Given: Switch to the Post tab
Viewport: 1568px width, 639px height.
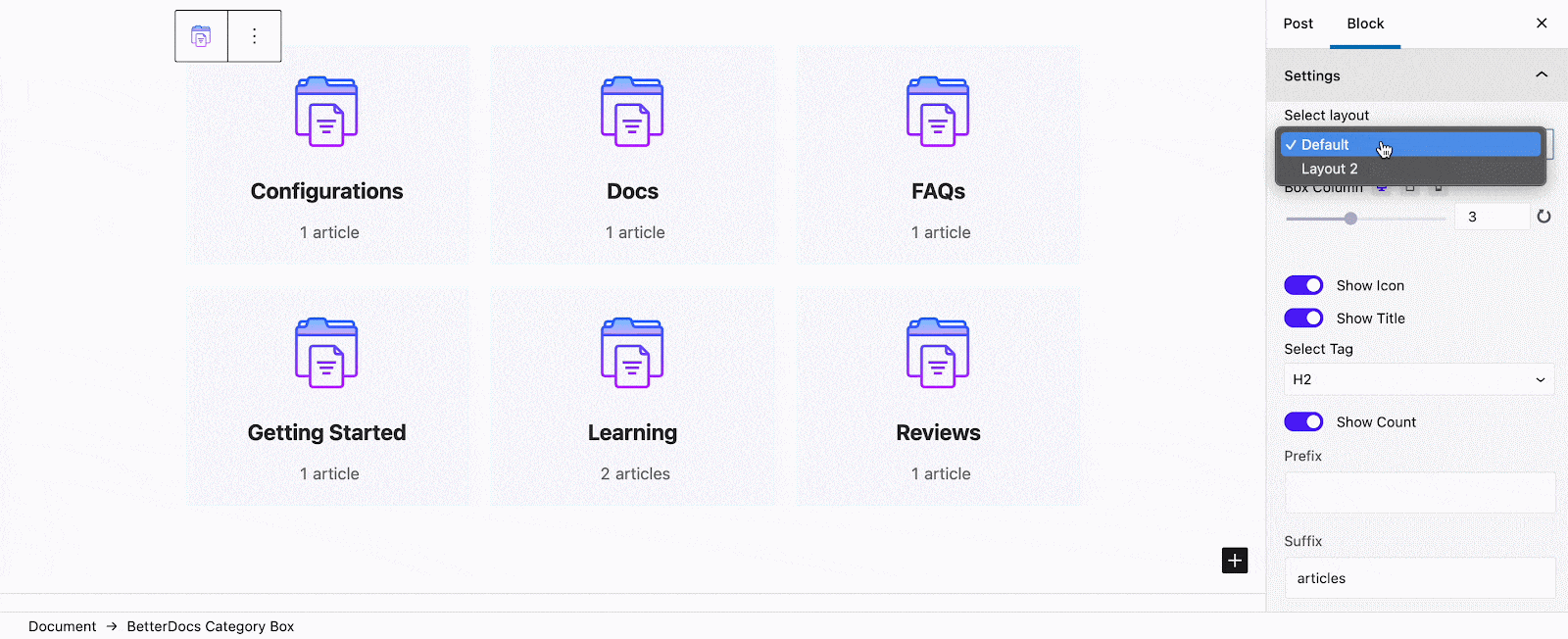Looking at the screenshot, I should click(1298, 24).
